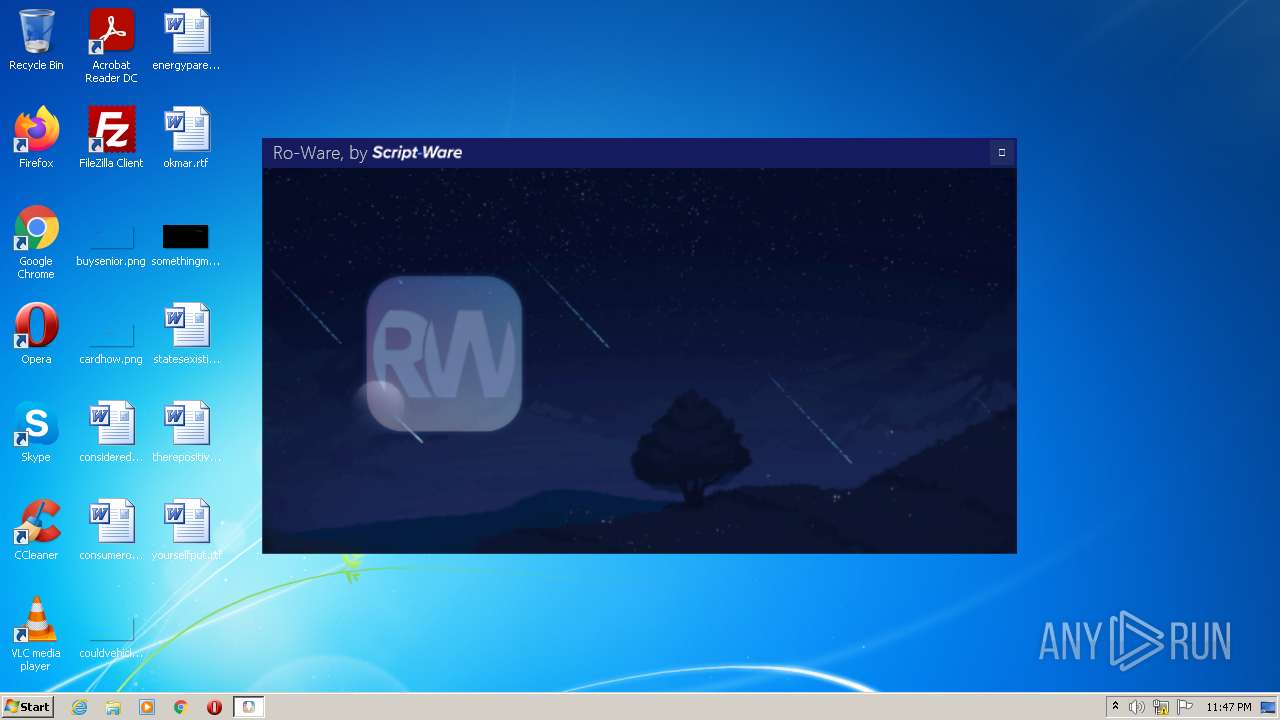Select the Ro-Ware taskbar button
The height and width of the screenshot is (720, 1280).
pyautogui.click(x=248, y=707)
